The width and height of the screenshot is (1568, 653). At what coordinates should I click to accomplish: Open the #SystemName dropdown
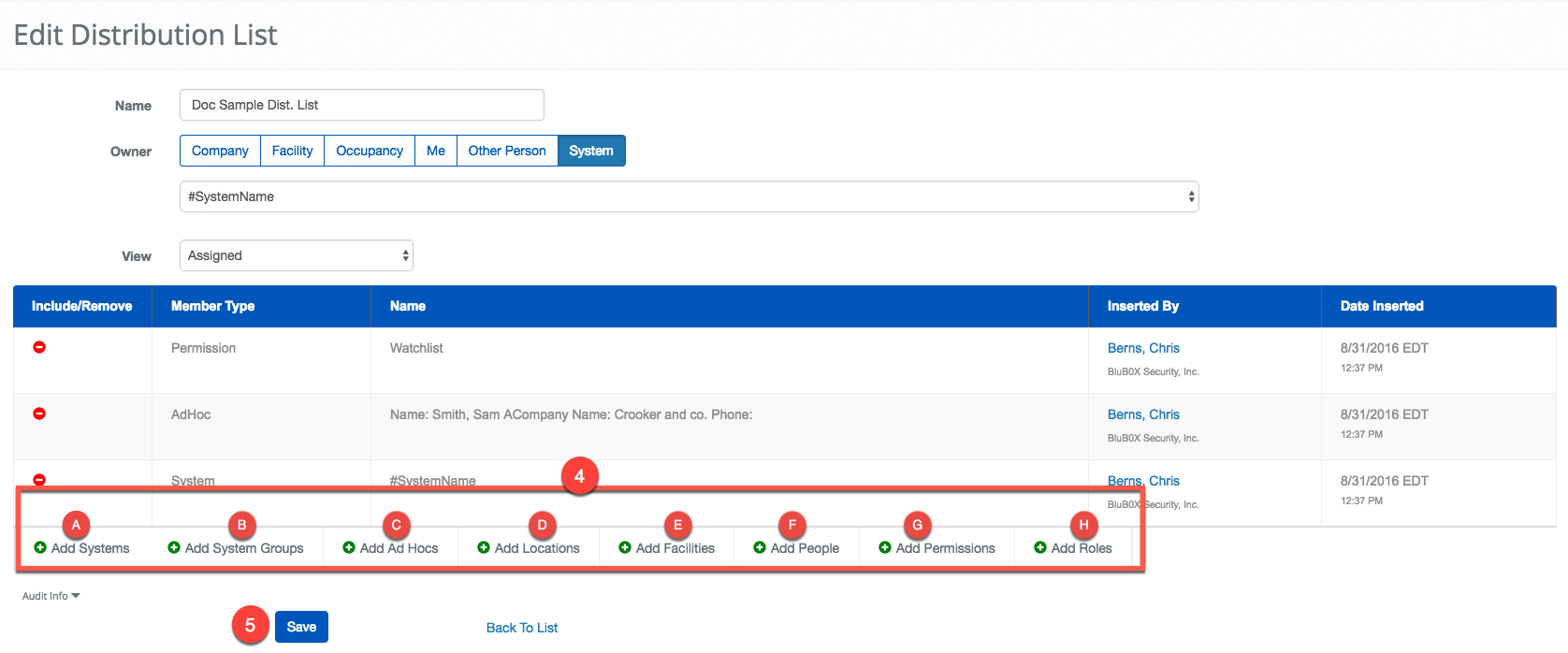689,196
